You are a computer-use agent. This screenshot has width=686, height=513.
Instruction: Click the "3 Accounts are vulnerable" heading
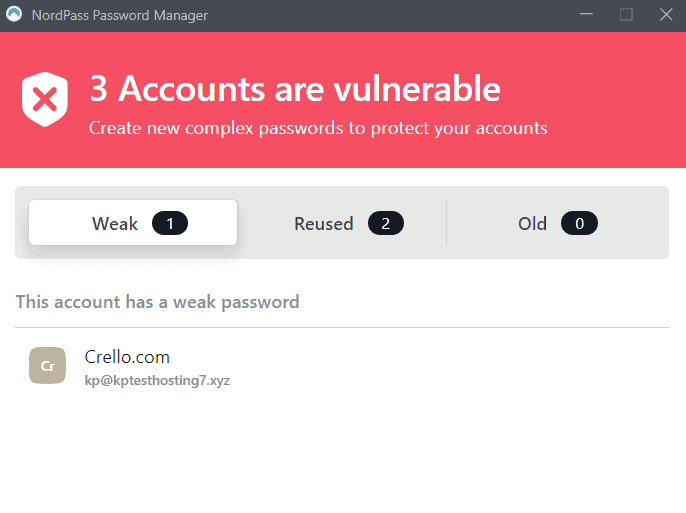coord(295,89)
